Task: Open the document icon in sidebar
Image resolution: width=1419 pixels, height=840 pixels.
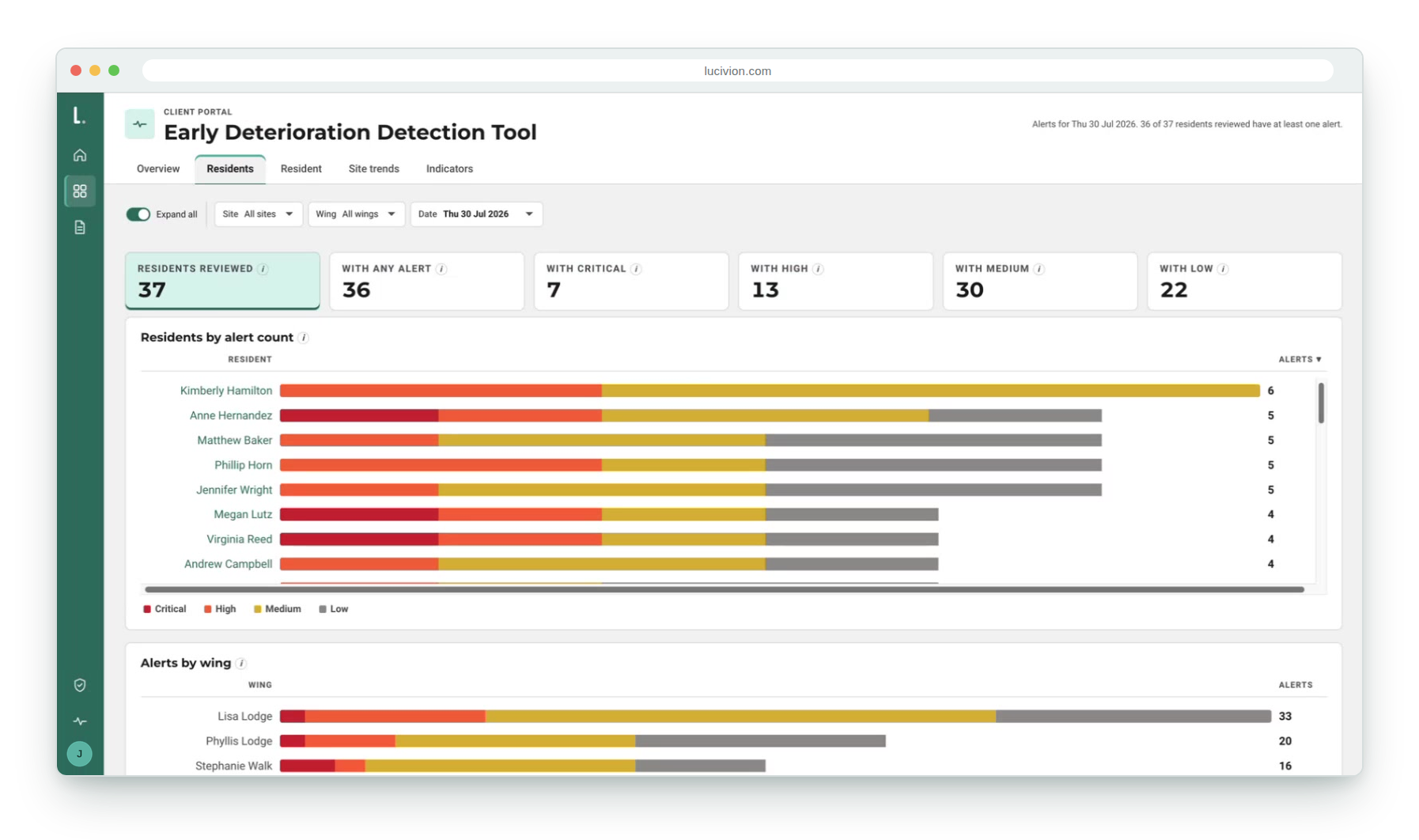Action: click(80, 228)
